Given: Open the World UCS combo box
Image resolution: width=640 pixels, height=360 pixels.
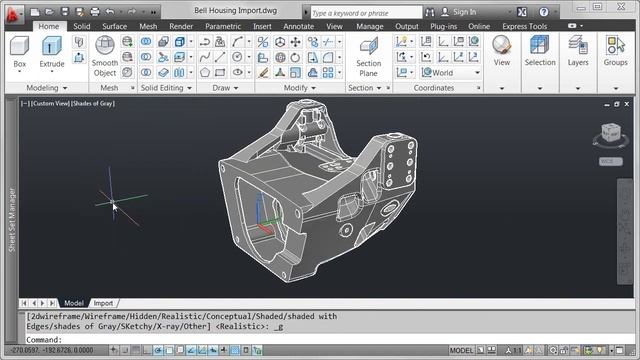Looking at the screenshot, I should click(x=451, y=73).
